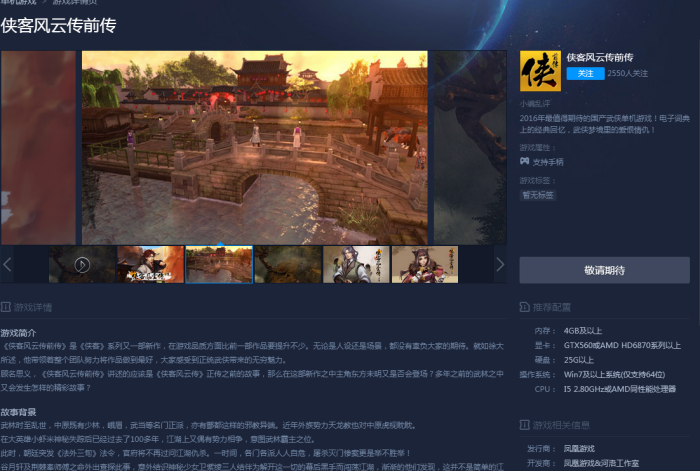The height and width of the screenshot is (471, 700).
Task: Click the left partial preview image
Action: tap(38, 147)
